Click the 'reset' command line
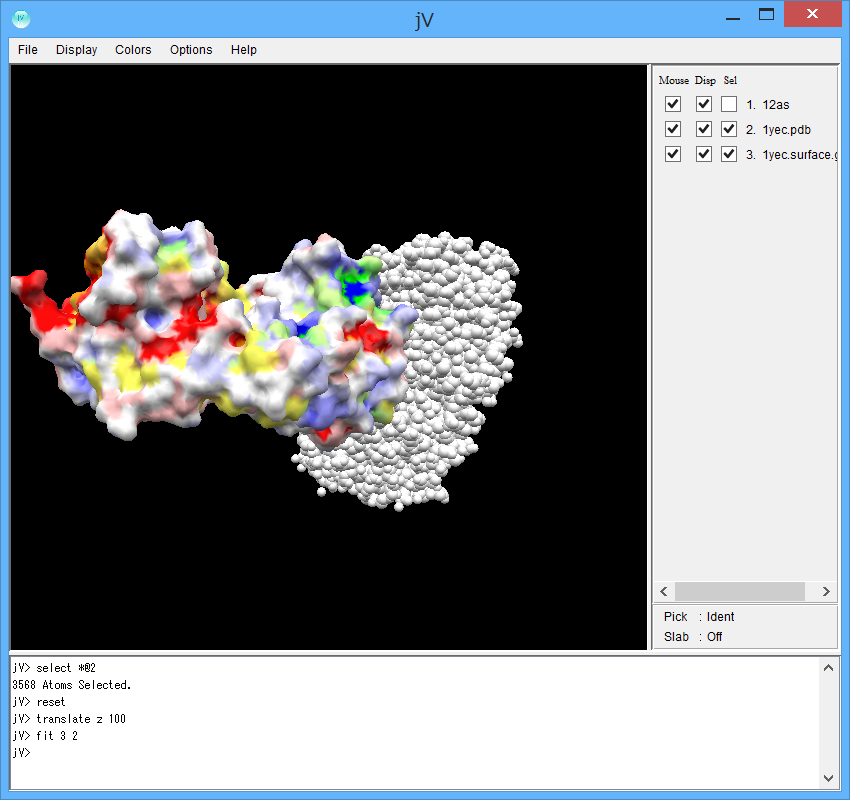Image resolution: width=850 pixels, height=800 pixels. click(38, 702)
